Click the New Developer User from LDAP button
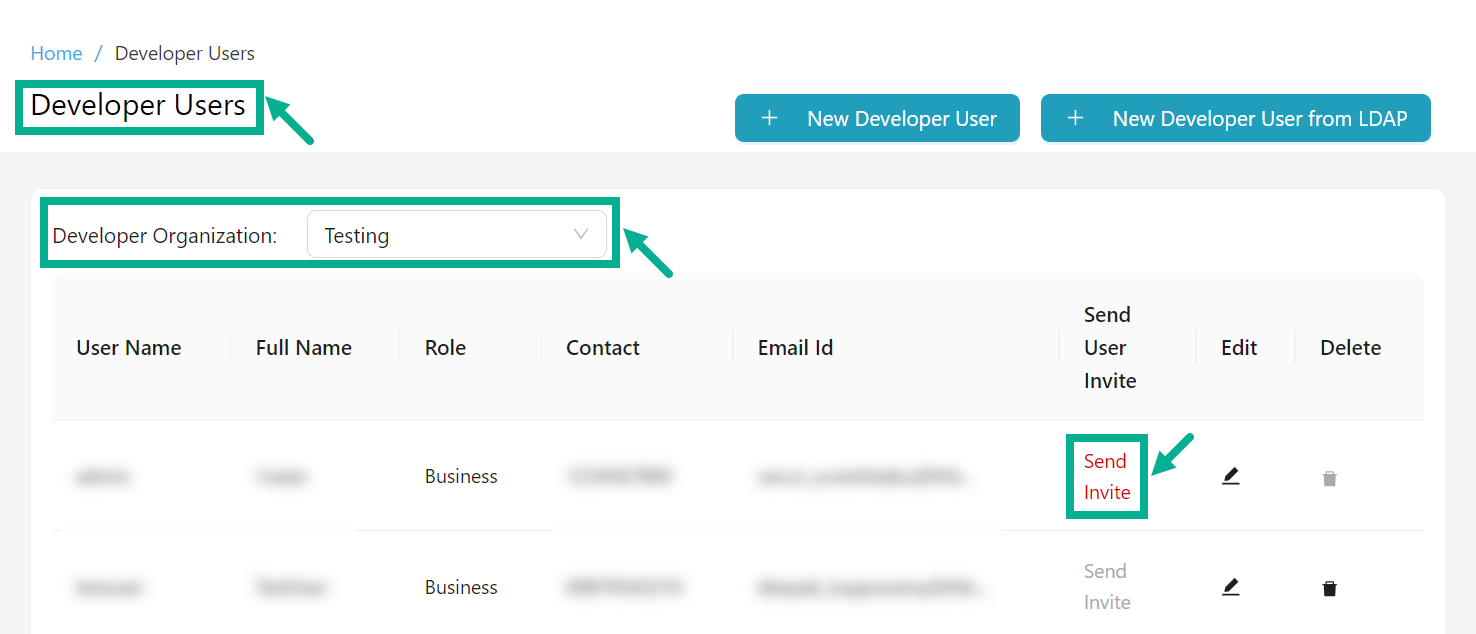The width and height of the screenshot is (1476, 634). click(1236, 117)
